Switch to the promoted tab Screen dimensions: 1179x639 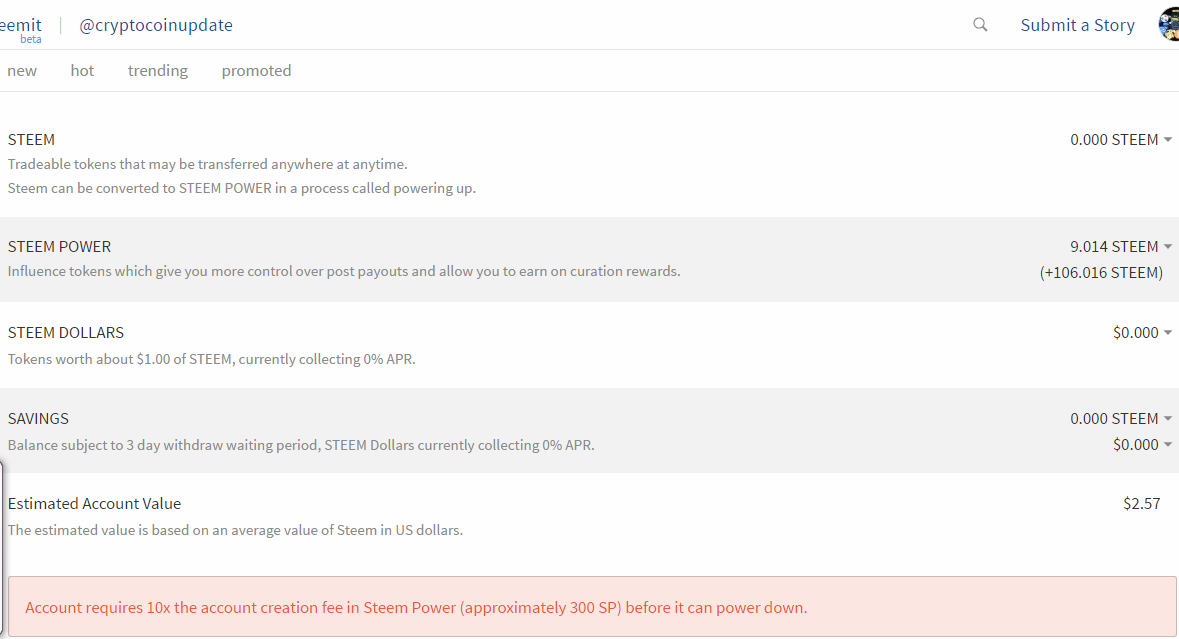coord(256,71)
